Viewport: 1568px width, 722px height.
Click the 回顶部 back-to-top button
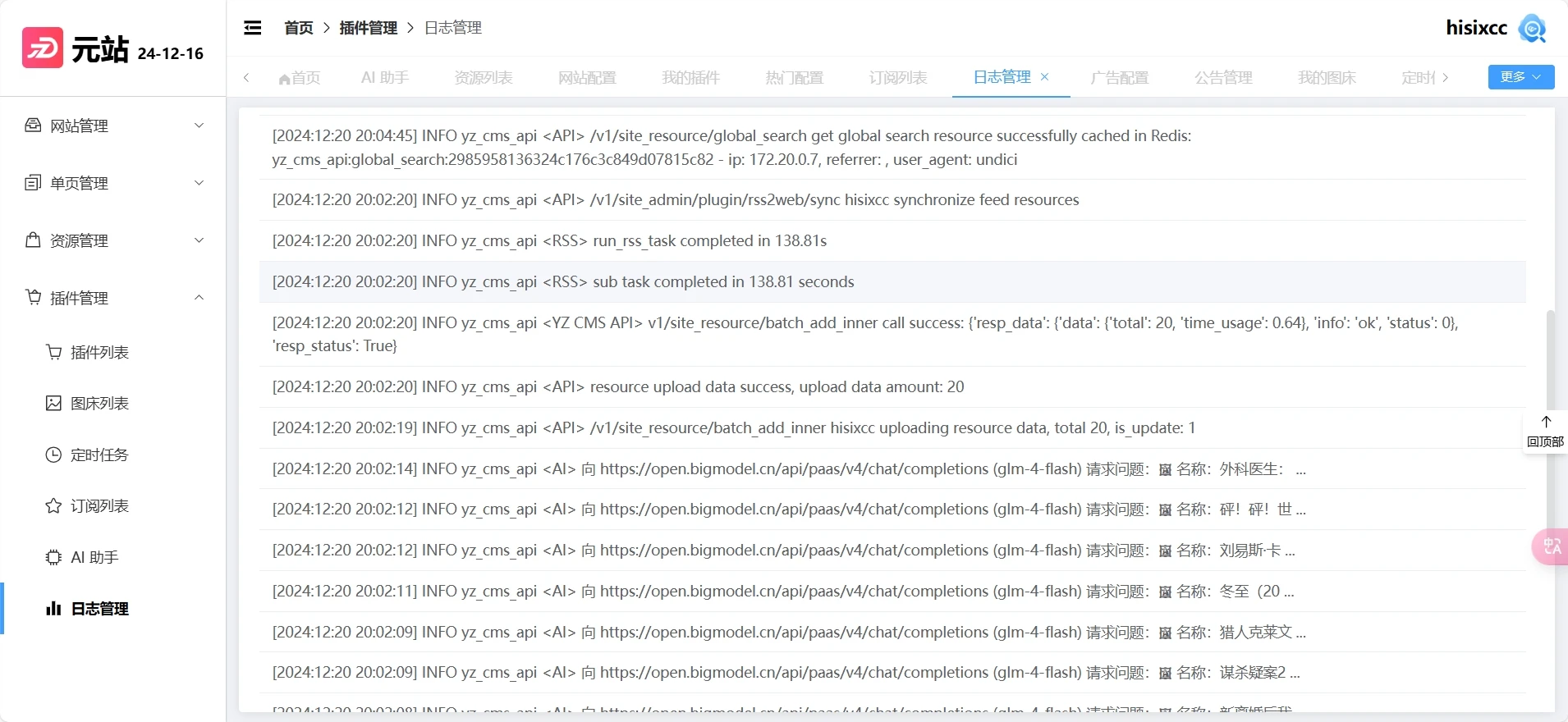coord(1545,432)
